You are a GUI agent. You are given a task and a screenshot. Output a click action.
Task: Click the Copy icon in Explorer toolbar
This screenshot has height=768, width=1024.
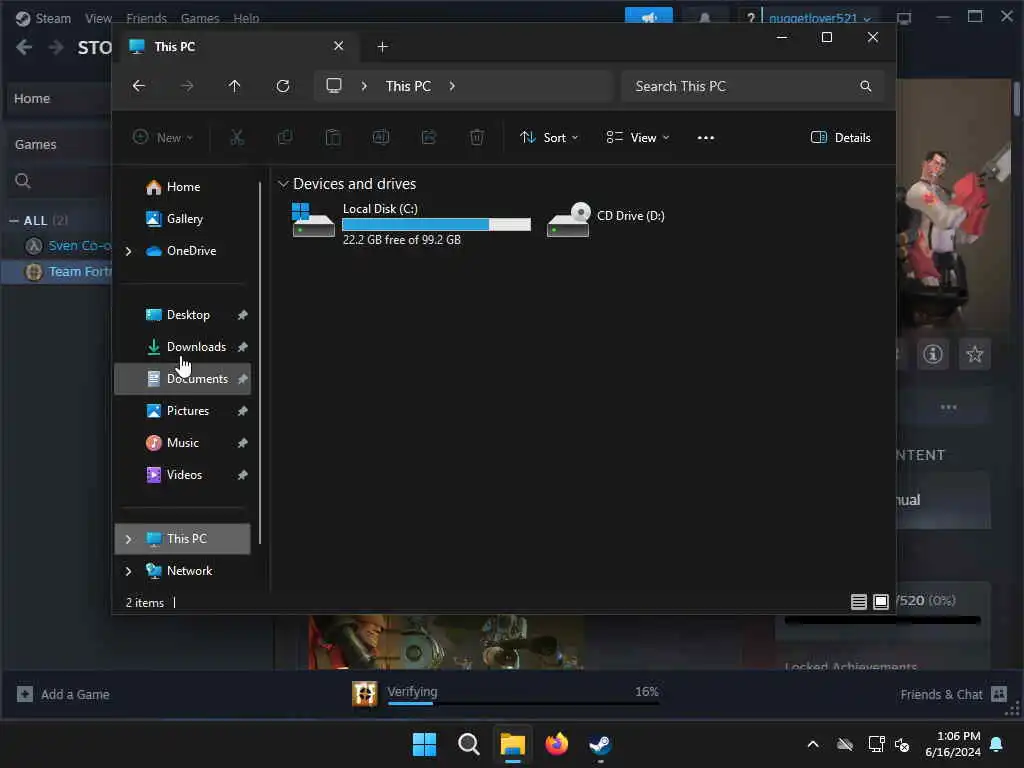tap(285, 137)
